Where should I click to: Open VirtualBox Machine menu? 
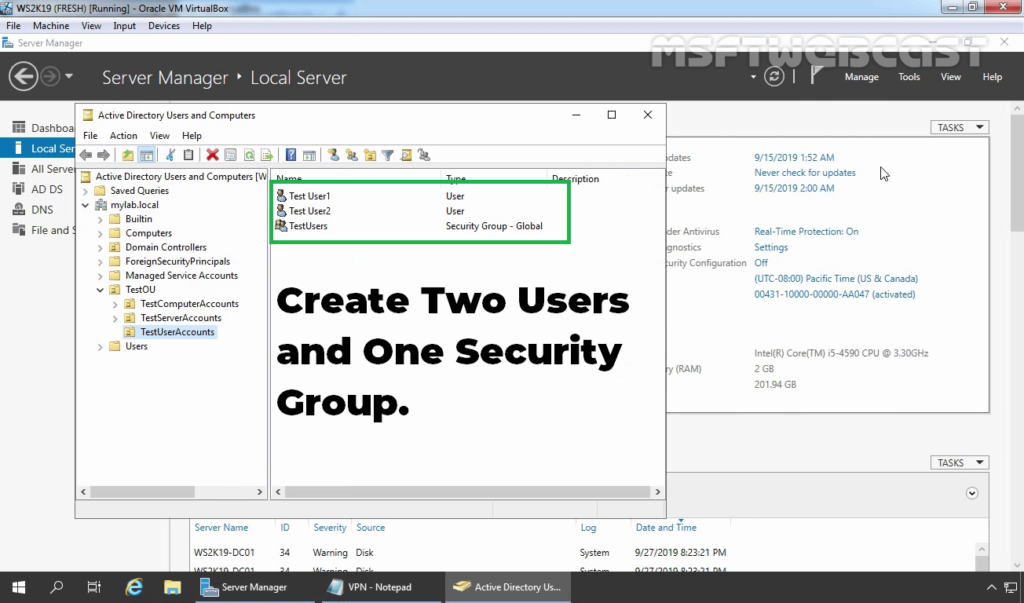tap(51, 26)
